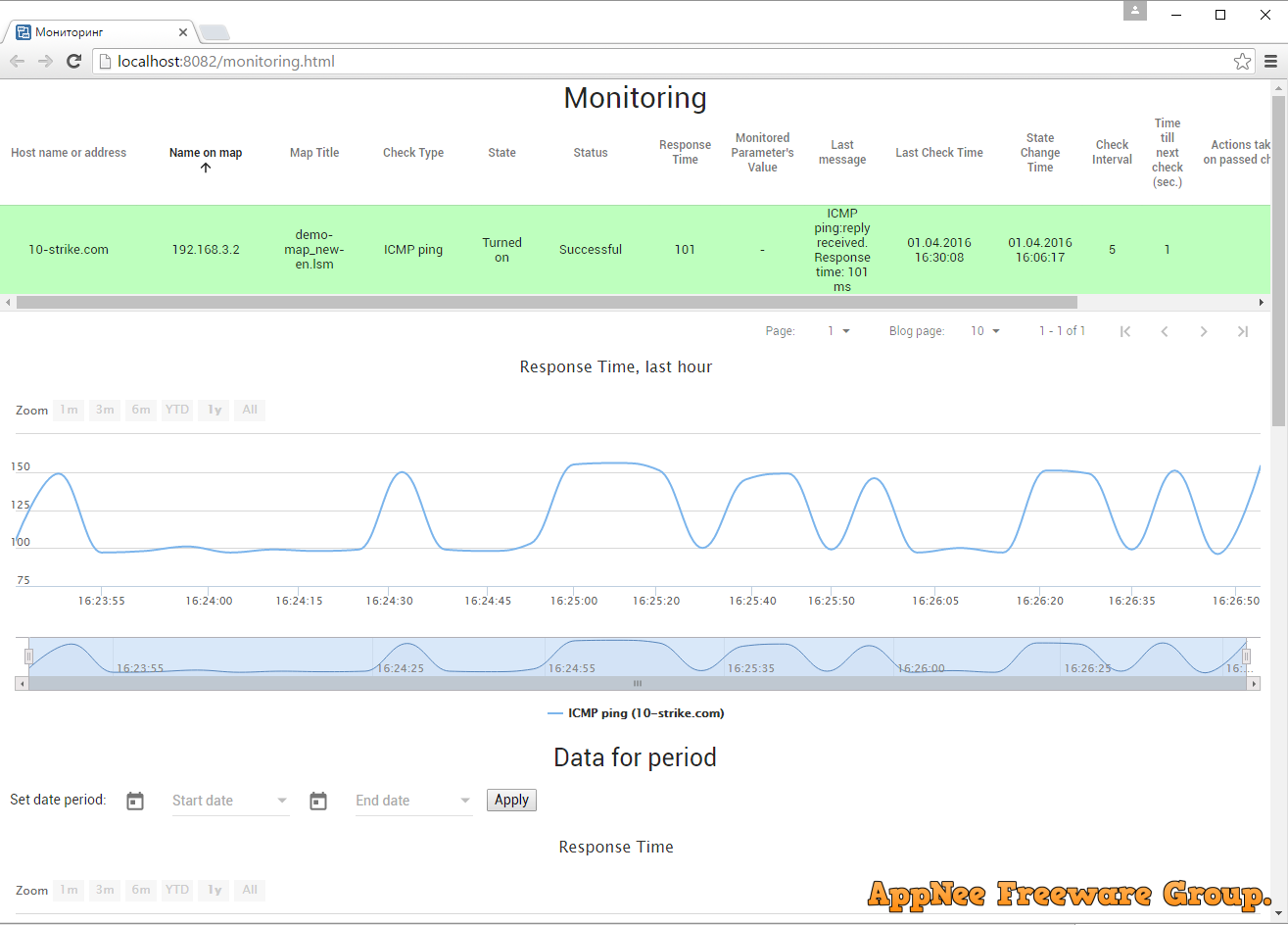Click the navigator scrollbar center grip
This screenshot has height=925, width=1288.
click(x=638, y=684)
